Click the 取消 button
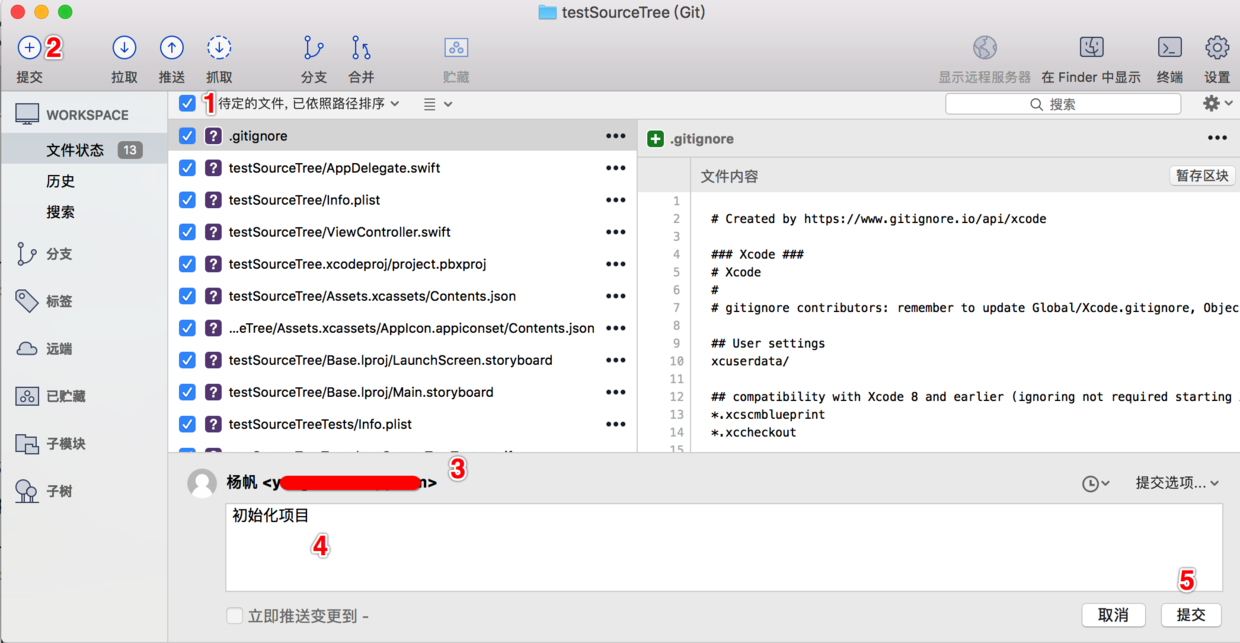The image size is (1240, 643). 1114,615
